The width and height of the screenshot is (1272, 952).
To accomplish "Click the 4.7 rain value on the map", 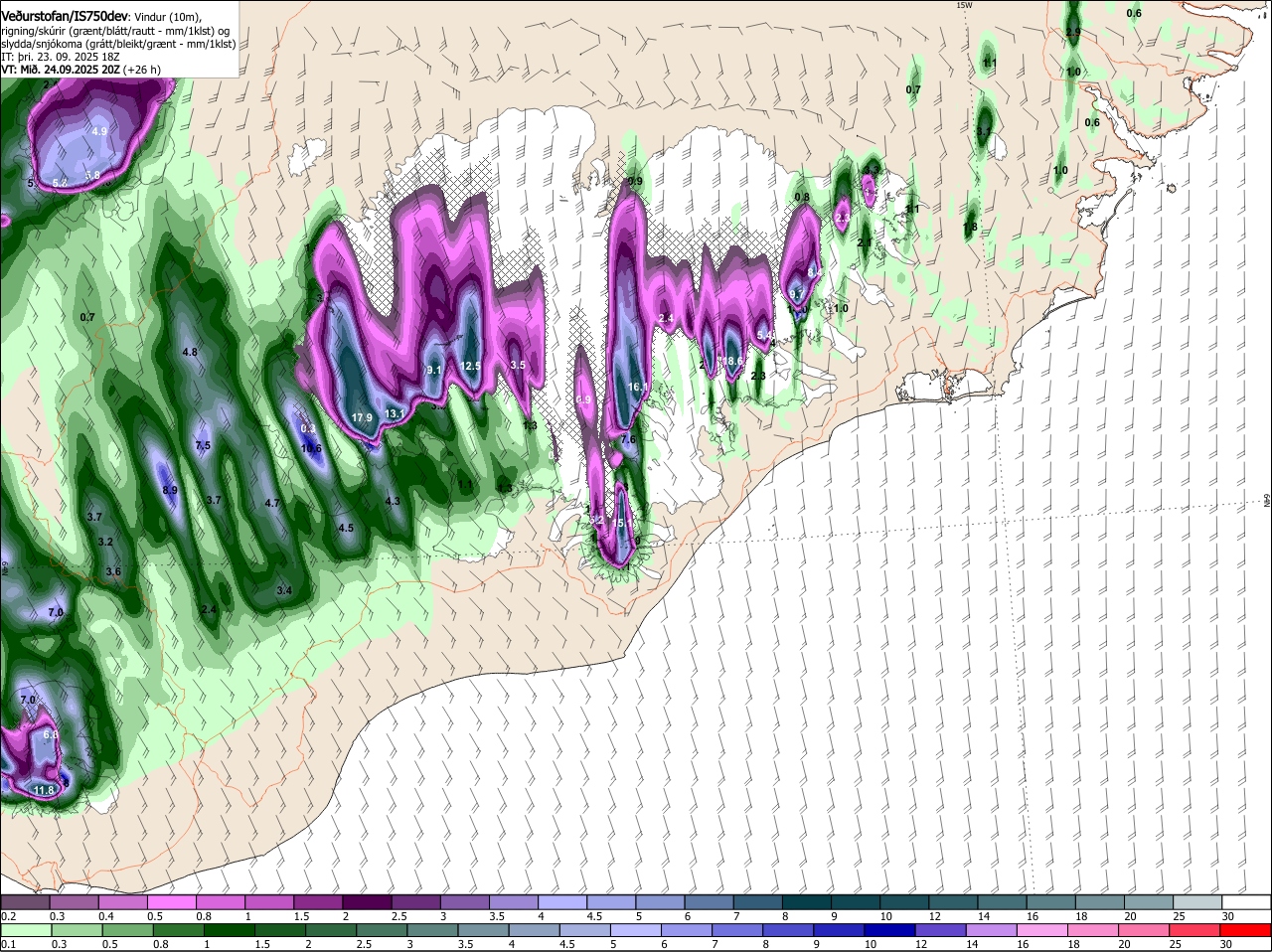I will tap(272, 504).
